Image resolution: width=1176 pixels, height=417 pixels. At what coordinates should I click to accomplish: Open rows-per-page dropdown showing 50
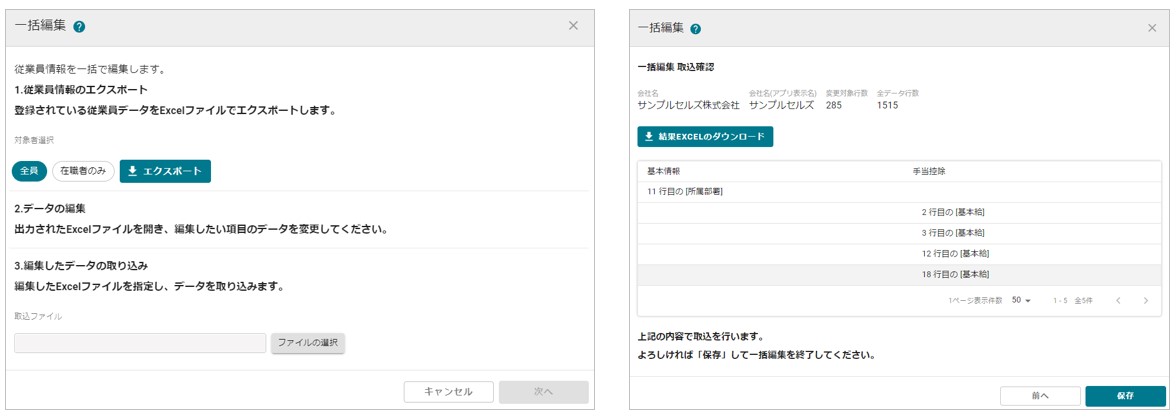coord(1022,300)
